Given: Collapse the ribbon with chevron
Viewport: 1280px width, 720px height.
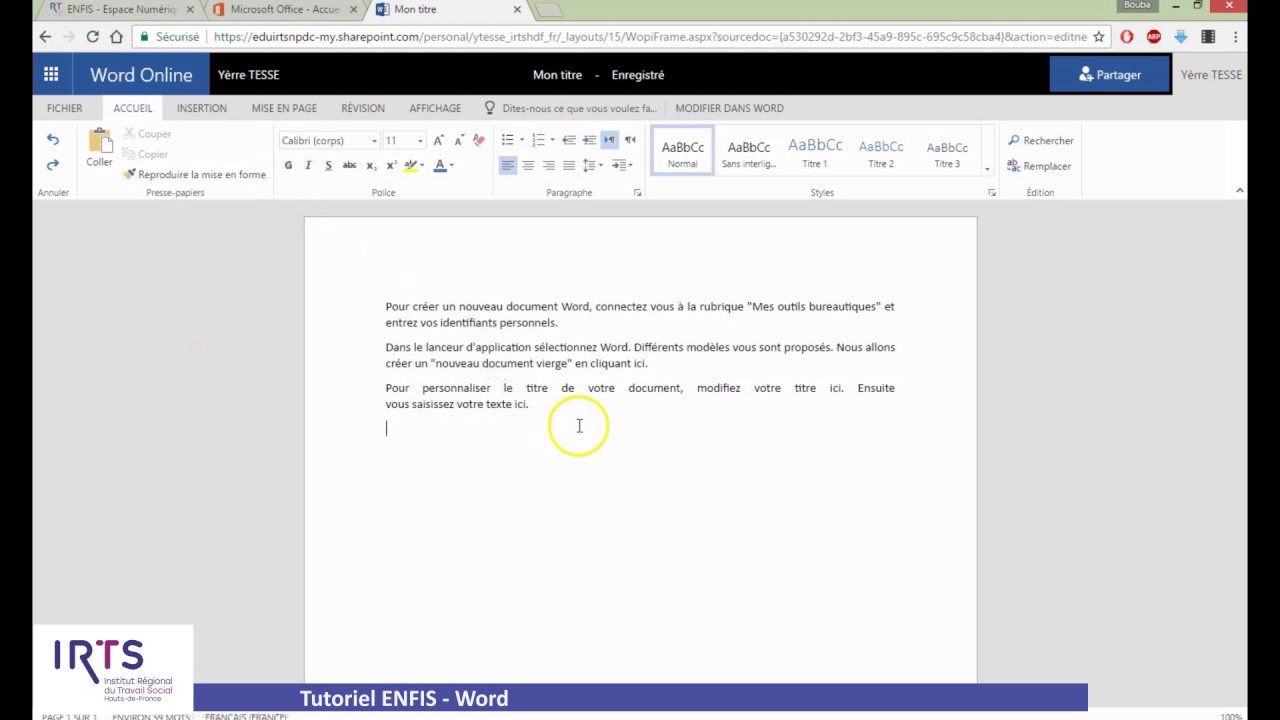Looking at the screenshot, I should click(1240, 190).
